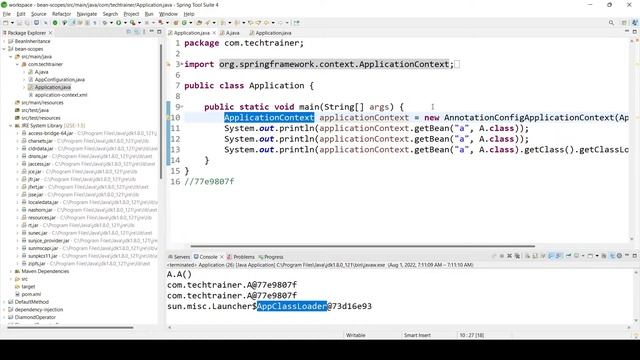Open the Window menu
This screenshot has width=640, height=360.
pos(168,14)
